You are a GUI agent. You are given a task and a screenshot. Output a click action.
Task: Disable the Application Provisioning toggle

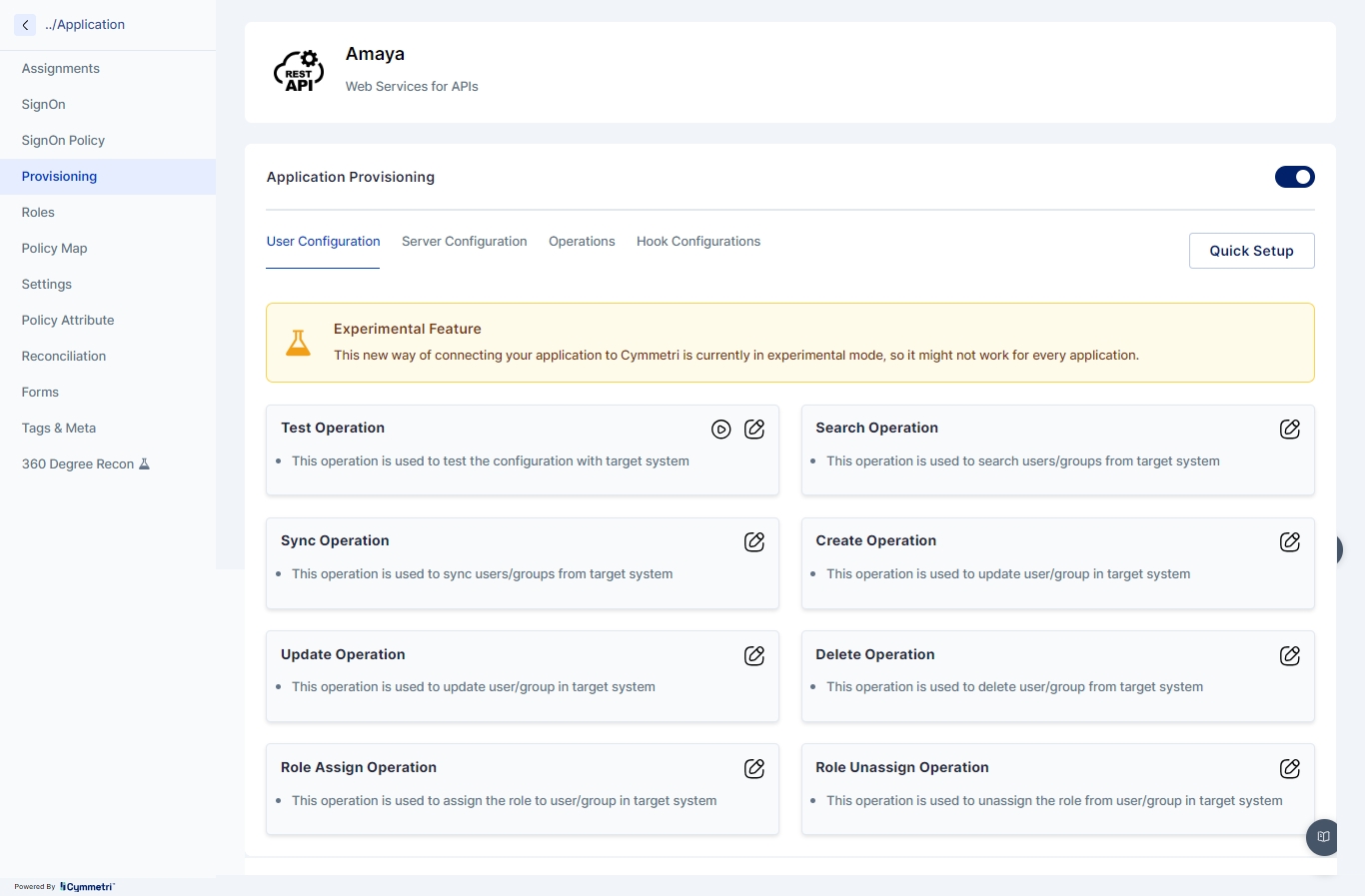(1294, 177)
